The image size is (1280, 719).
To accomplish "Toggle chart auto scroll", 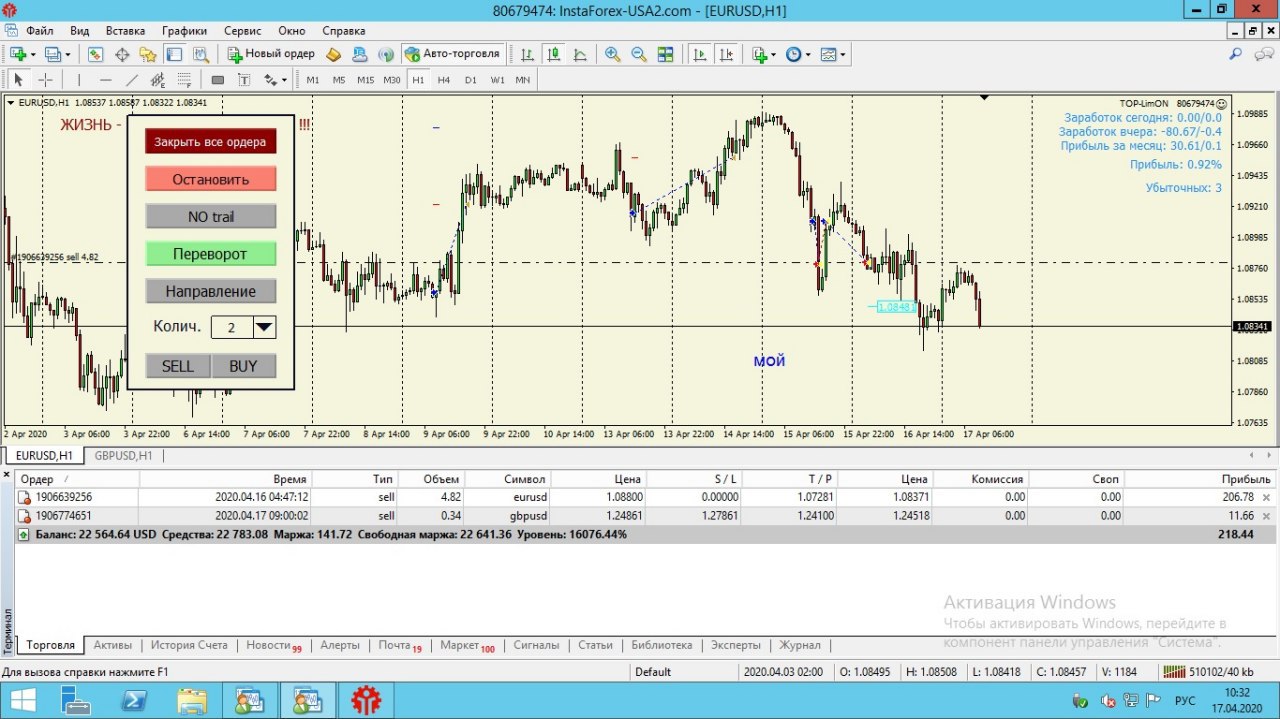I will [x=701, y=54].
